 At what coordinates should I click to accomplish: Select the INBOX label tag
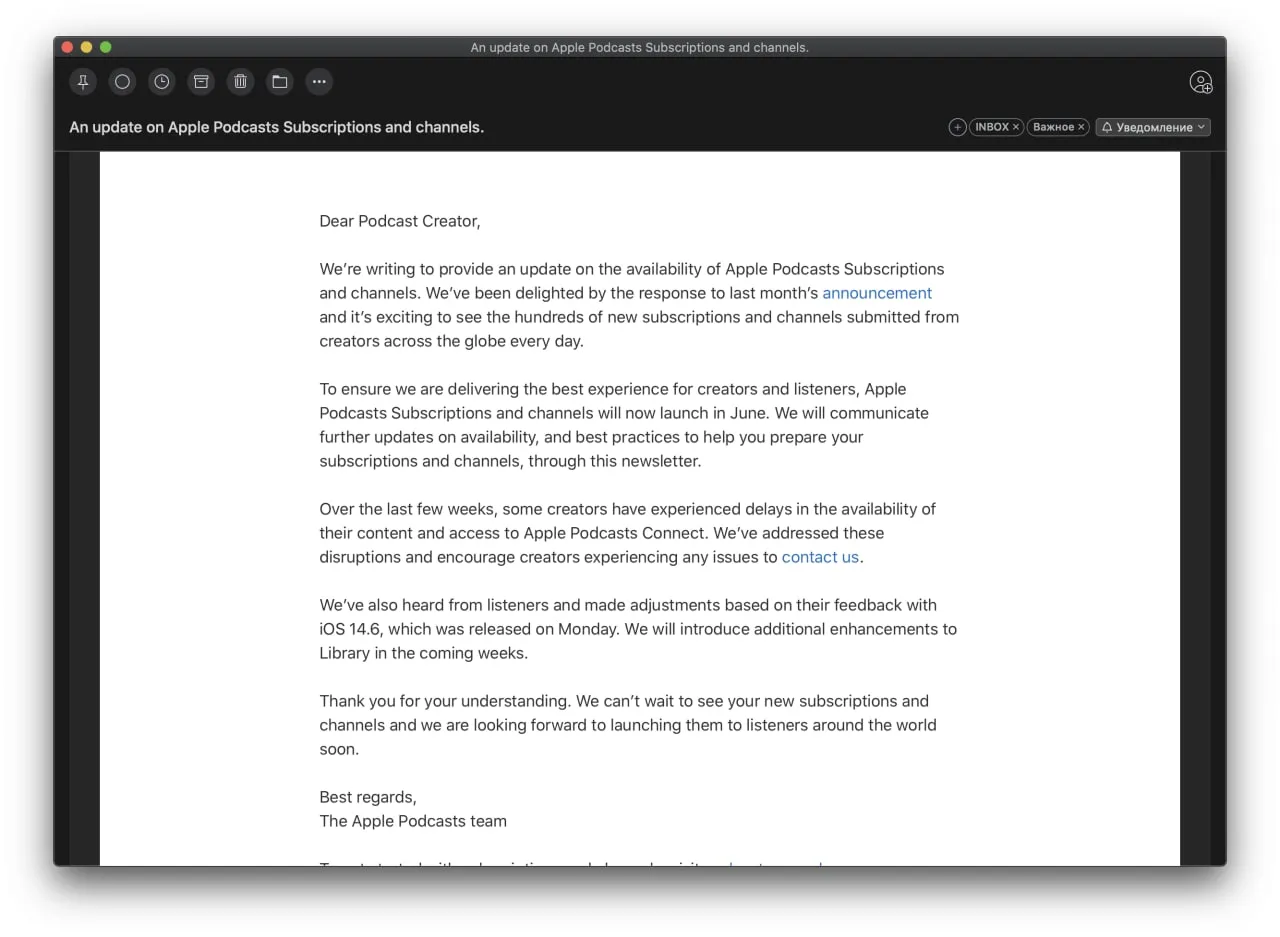[x=992, y=127]
